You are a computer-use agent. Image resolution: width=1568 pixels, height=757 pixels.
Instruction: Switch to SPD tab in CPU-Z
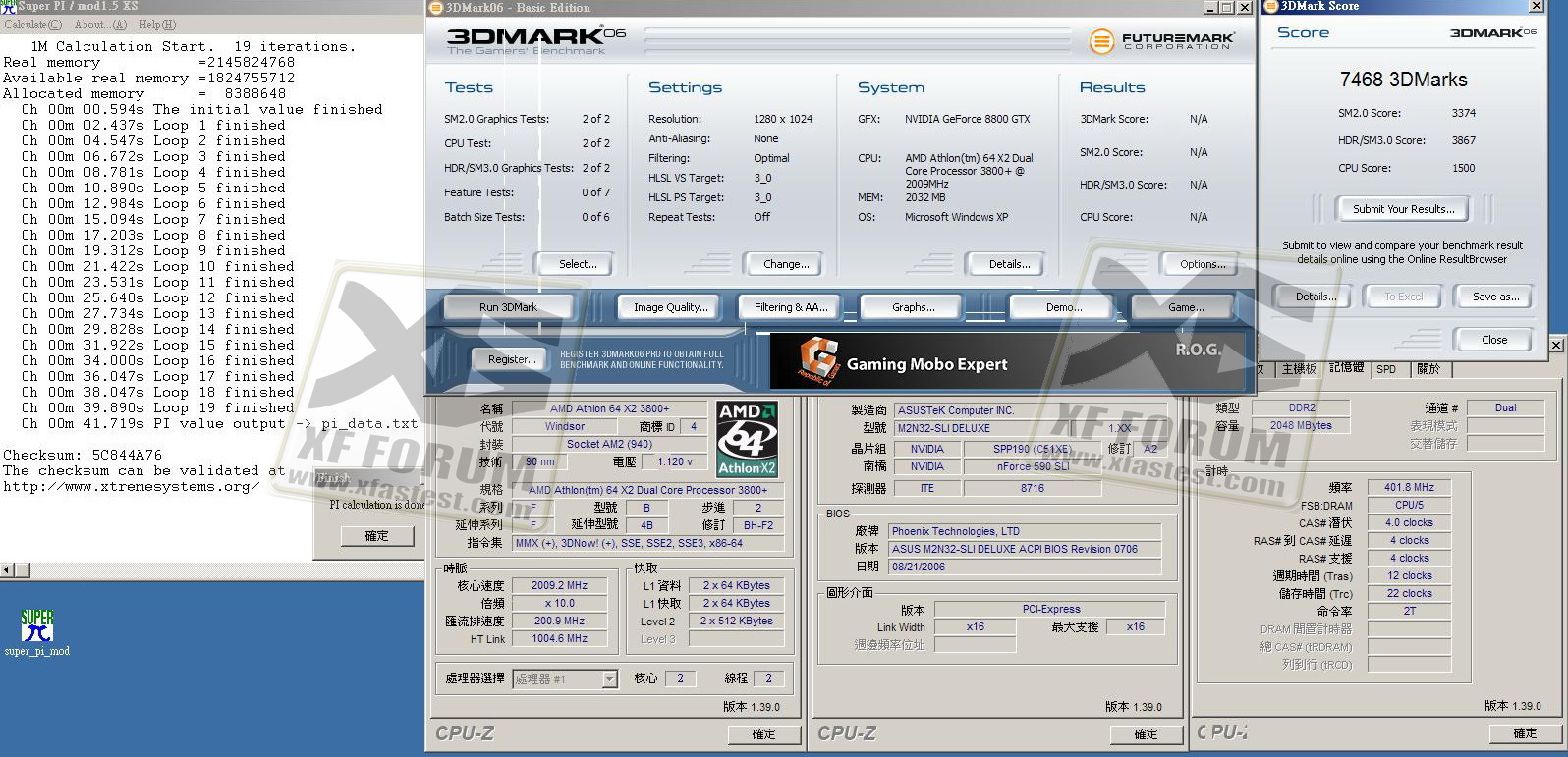1386,369
